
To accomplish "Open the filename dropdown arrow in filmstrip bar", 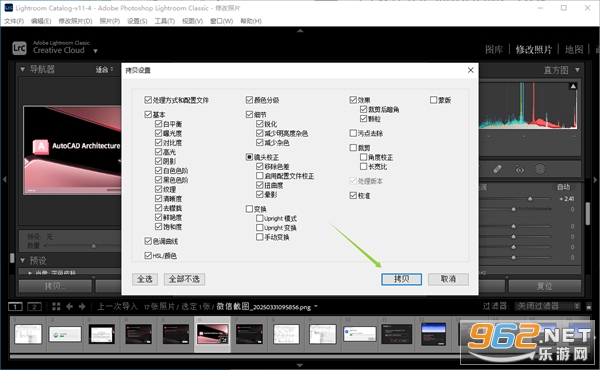I will pyautogui.click(x=316, y=306).
